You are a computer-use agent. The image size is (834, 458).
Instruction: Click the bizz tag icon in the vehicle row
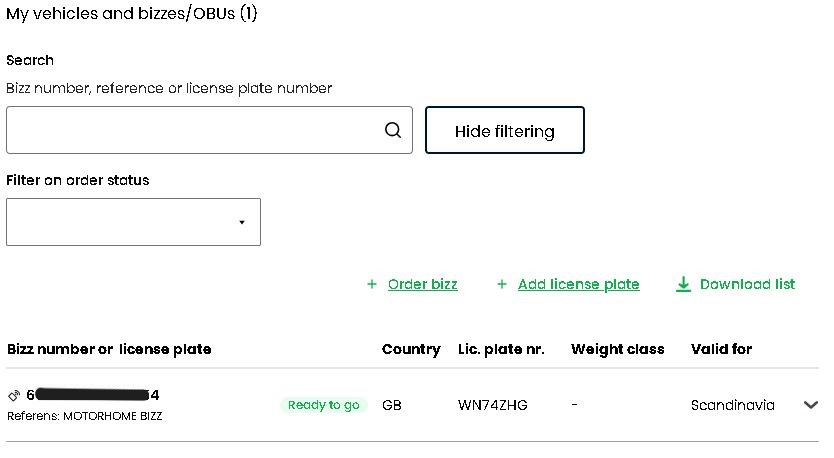pos(14,395)
